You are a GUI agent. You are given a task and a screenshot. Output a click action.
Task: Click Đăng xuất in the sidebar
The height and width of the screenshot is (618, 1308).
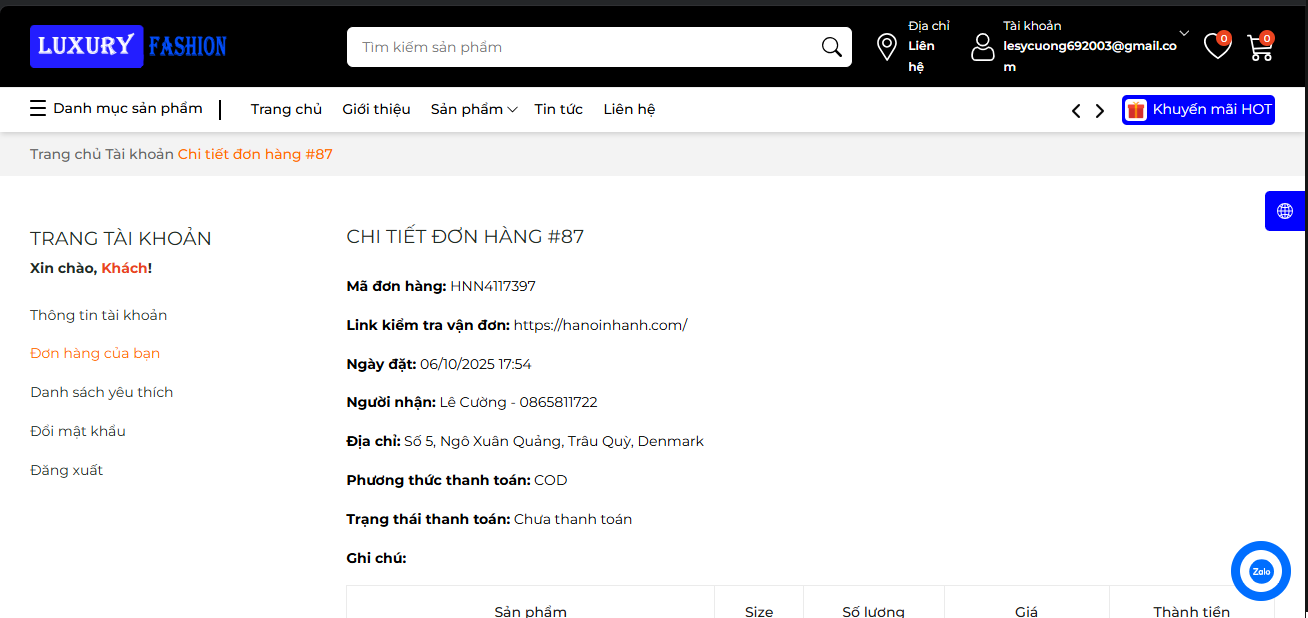coord(66,470)
